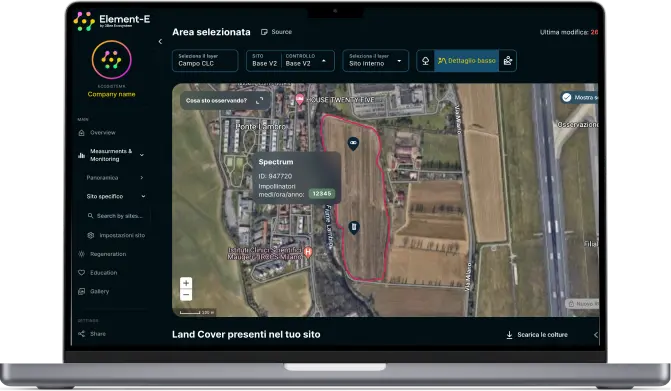Image resolution: width=671 pixels, height=391 pixels.
Task: Click the download arrow icon
Action: [509, 335]
